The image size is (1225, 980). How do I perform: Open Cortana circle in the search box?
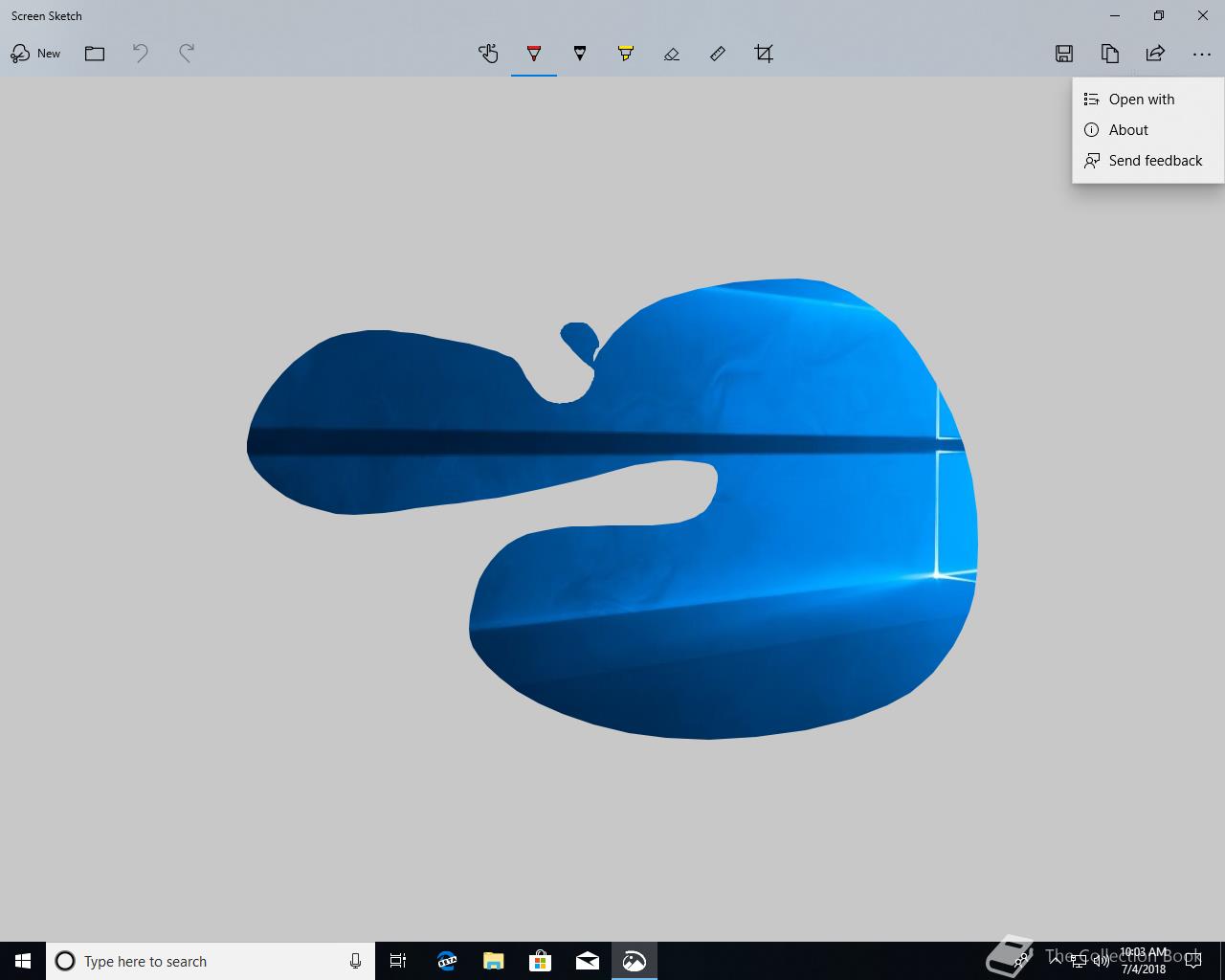(65, 961)
